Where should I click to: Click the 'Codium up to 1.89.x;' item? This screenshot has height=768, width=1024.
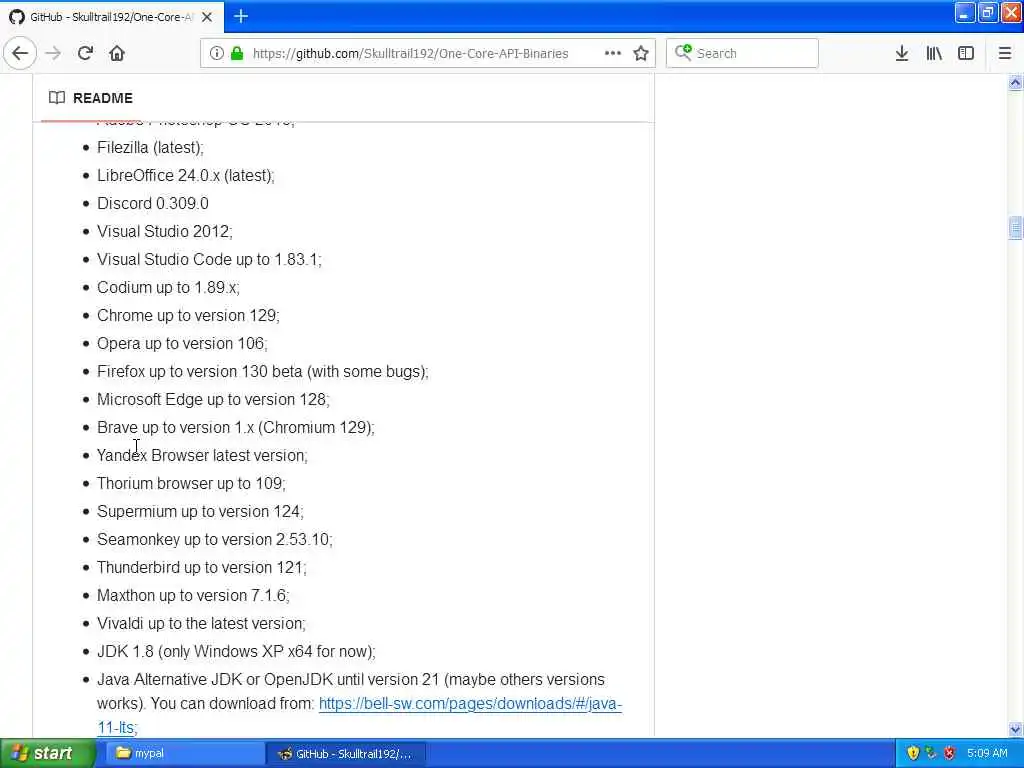coord(168,288)
